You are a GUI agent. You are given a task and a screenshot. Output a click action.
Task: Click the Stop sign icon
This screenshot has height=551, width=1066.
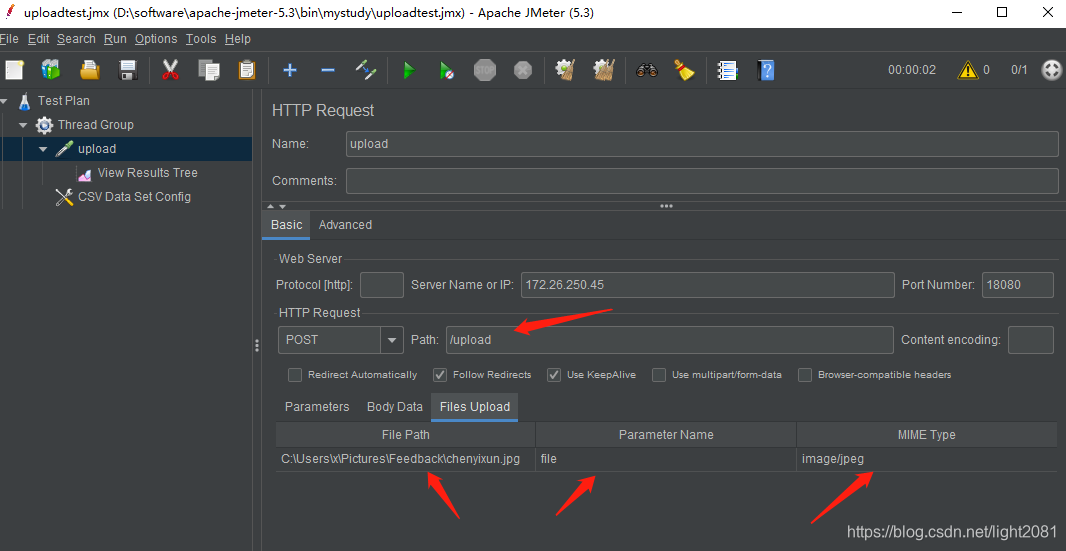click(x=485, y=69)
